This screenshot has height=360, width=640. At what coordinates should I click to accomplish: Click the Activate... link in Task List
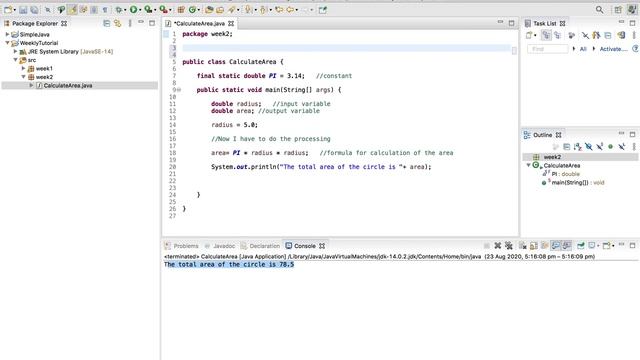pos(613,49)
